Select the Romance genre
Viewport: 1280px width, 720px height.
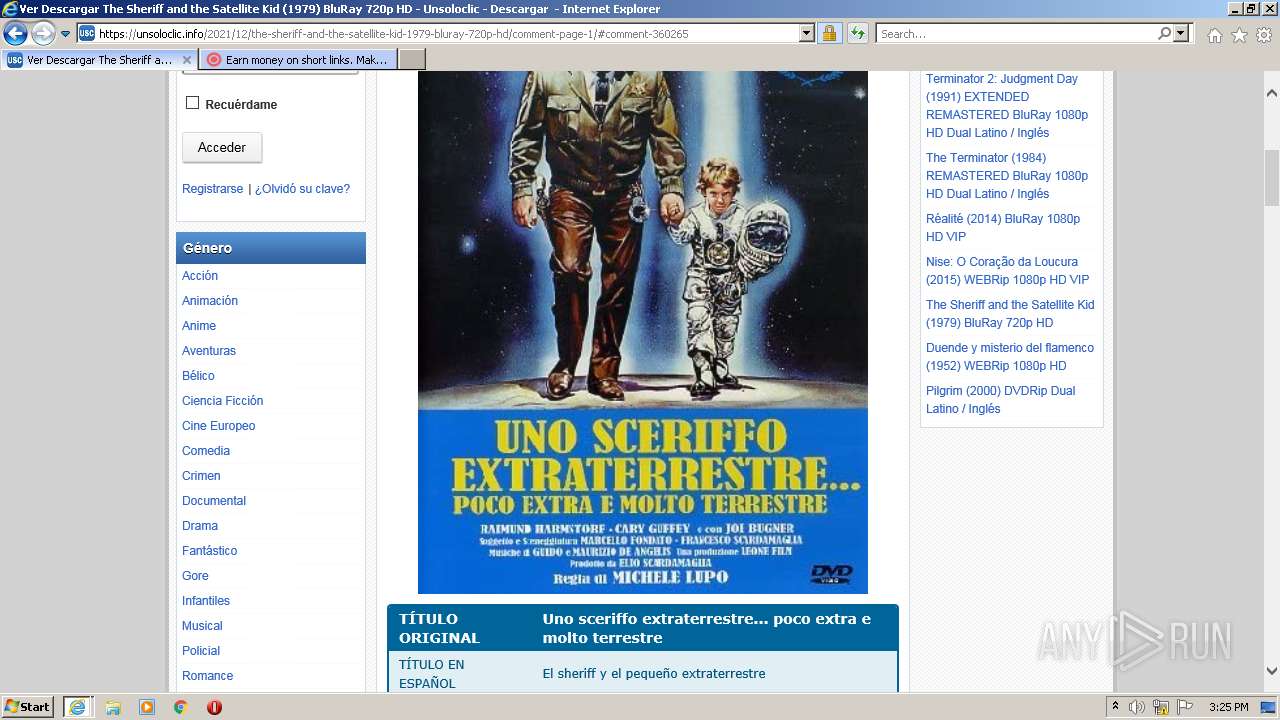pyautogui.click(x=207, y=676)
